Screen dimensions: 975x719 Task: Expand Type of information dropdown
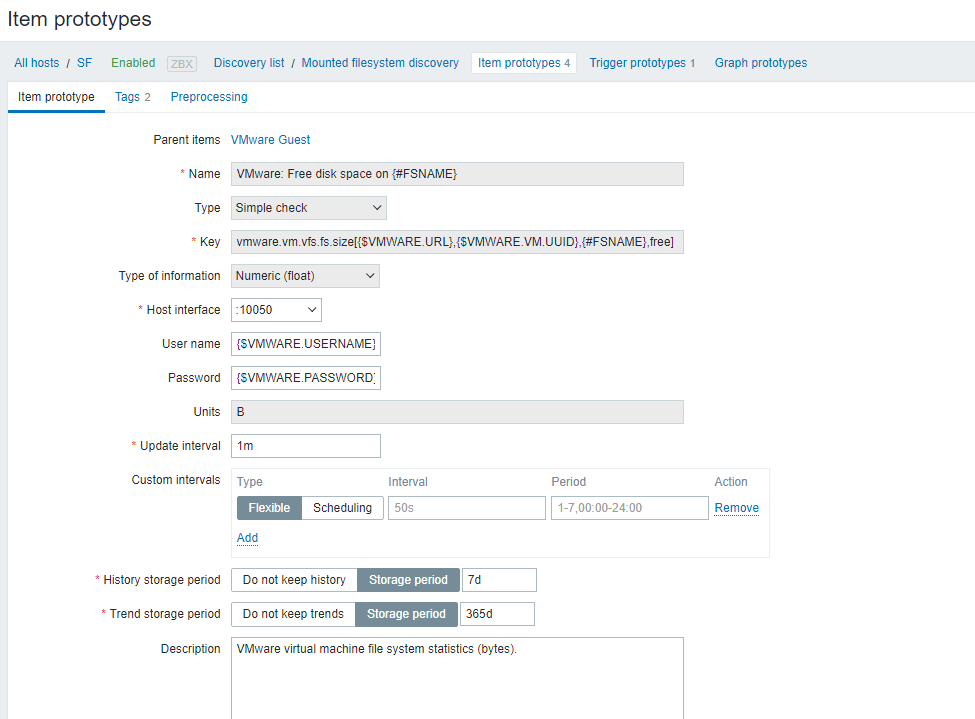click(x=305, y=276)
